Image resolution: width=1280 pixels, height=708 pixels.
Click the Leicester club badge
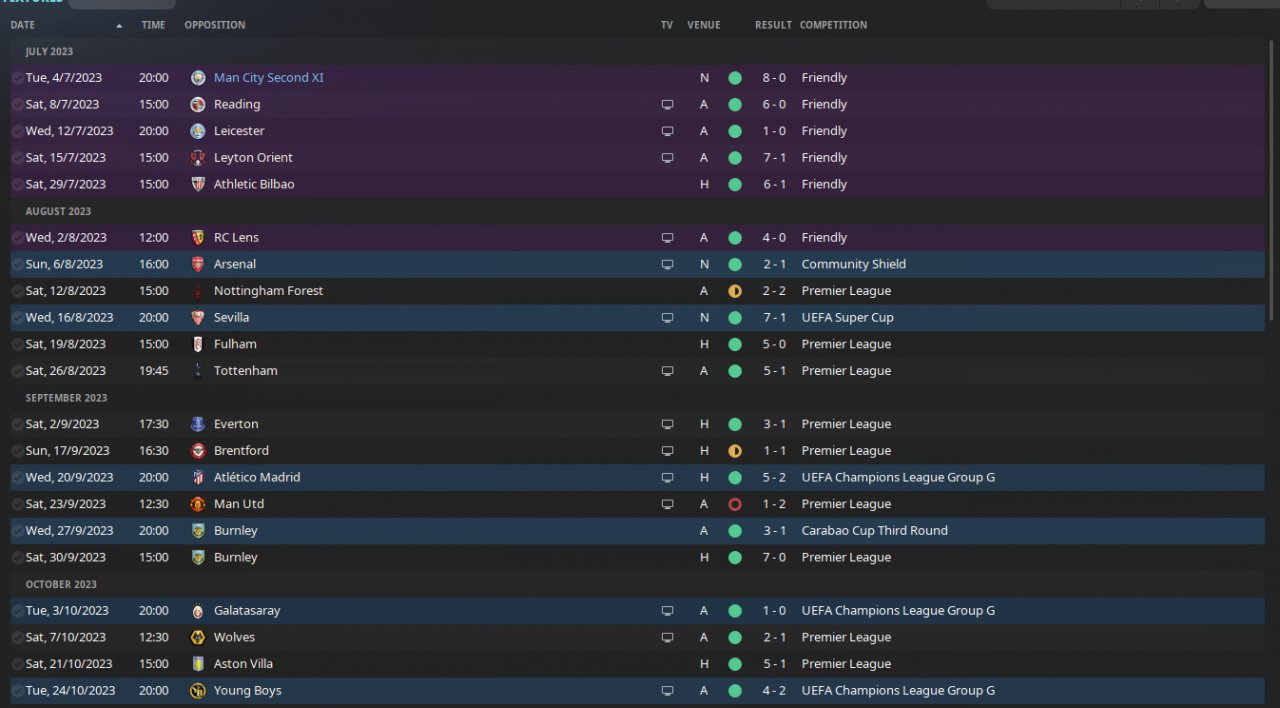198,131
